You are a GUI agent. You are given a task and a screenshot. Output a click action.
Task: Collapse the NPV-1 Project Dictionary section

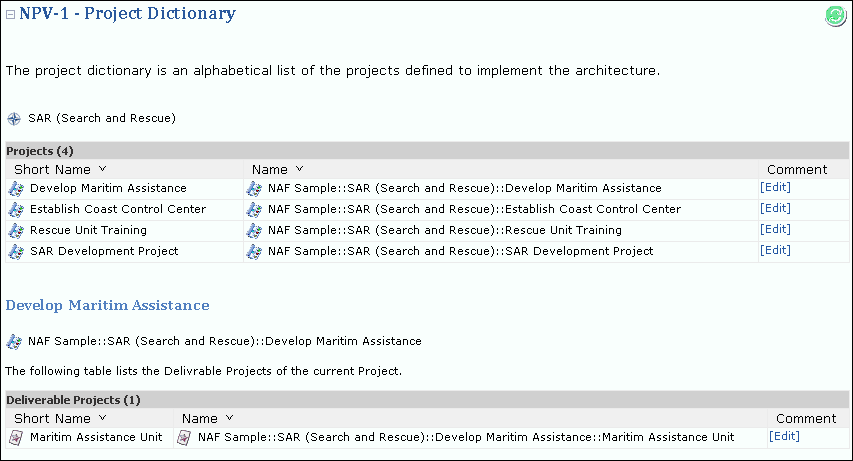click(11, 15)
